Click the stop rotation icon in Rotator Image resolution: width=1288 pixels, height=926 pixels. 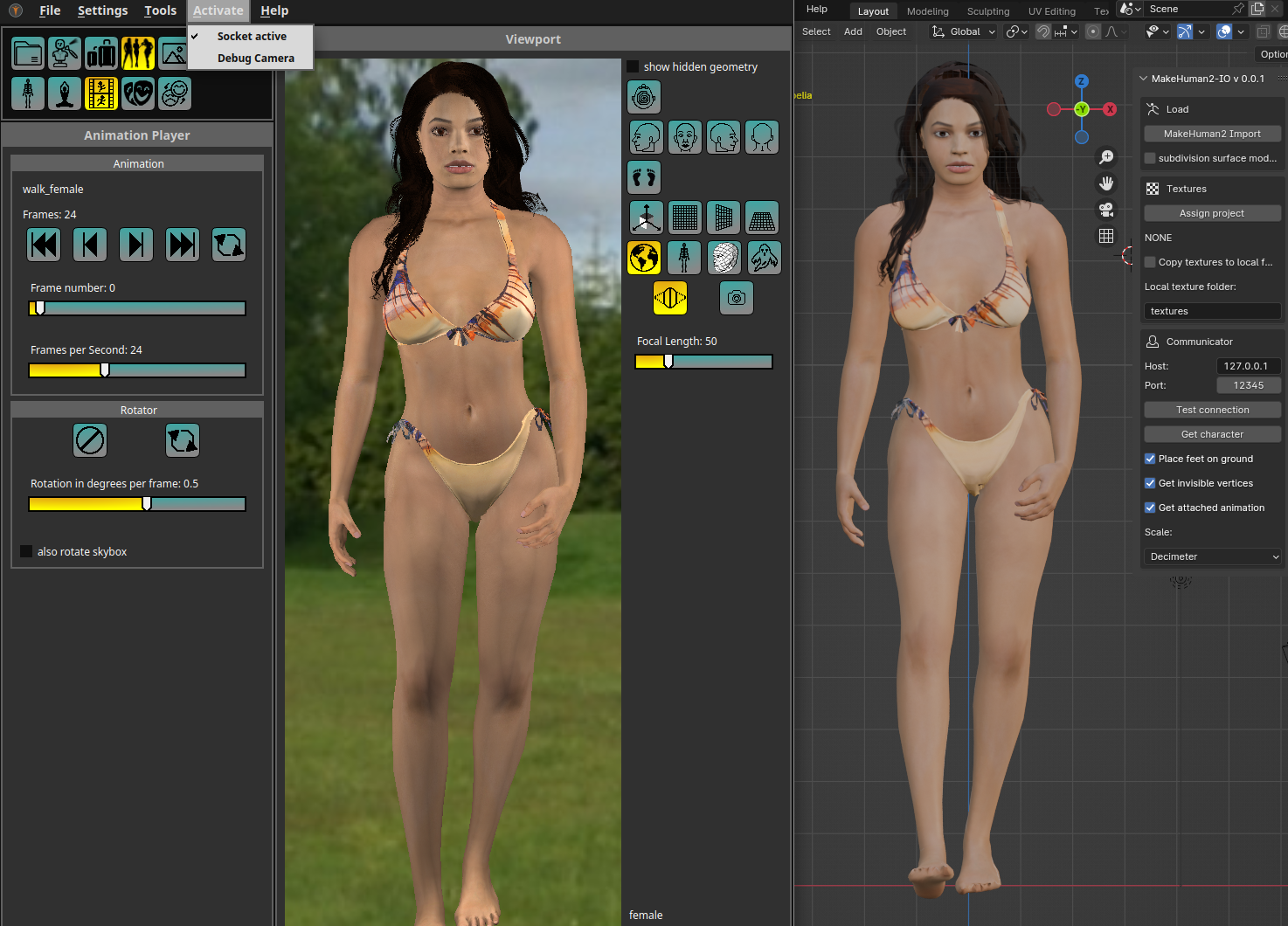click(90, 440)
